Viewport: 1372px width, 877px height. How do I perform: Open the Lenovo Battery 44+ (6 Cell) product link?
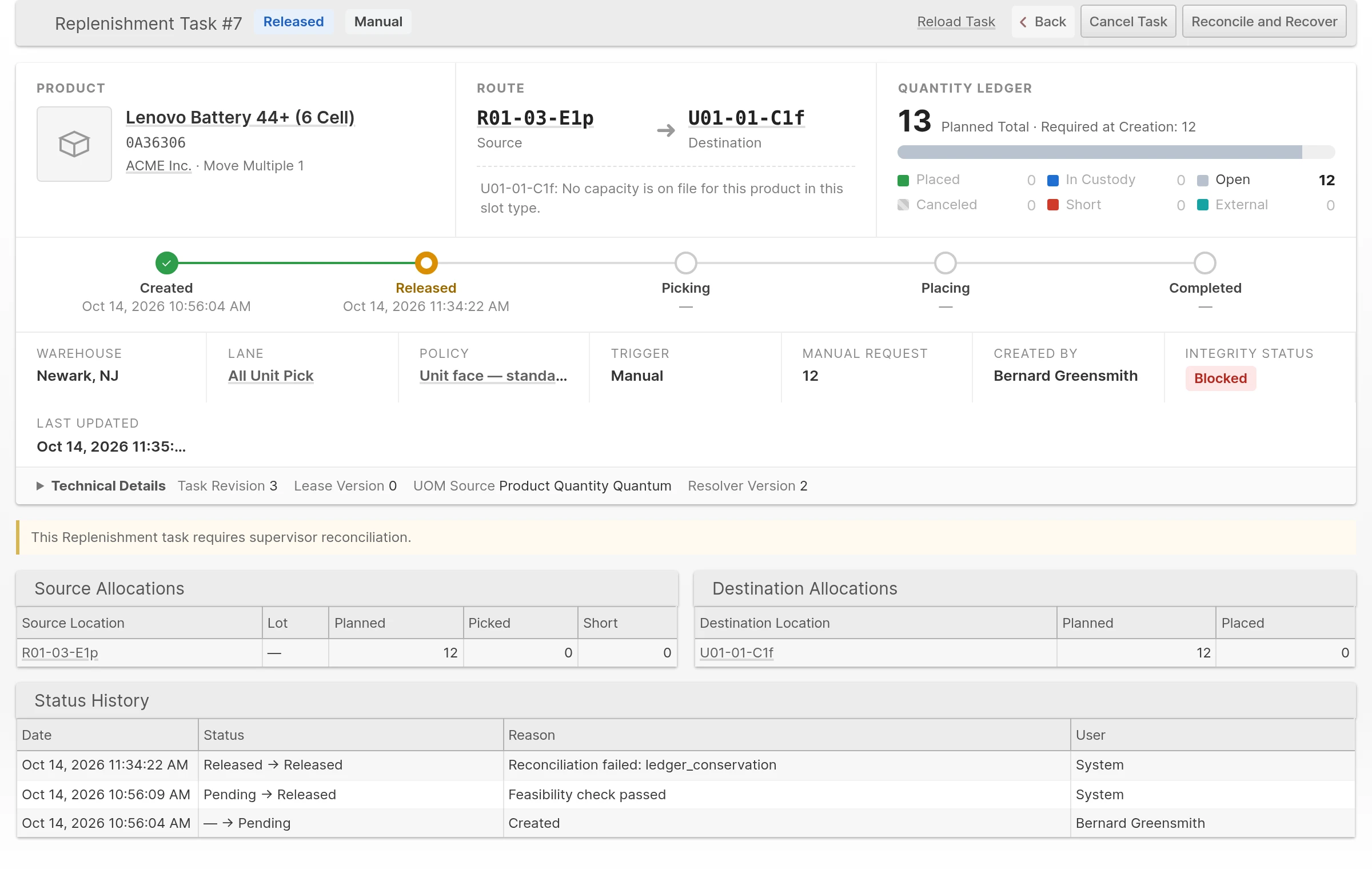[x=240, y=117]
